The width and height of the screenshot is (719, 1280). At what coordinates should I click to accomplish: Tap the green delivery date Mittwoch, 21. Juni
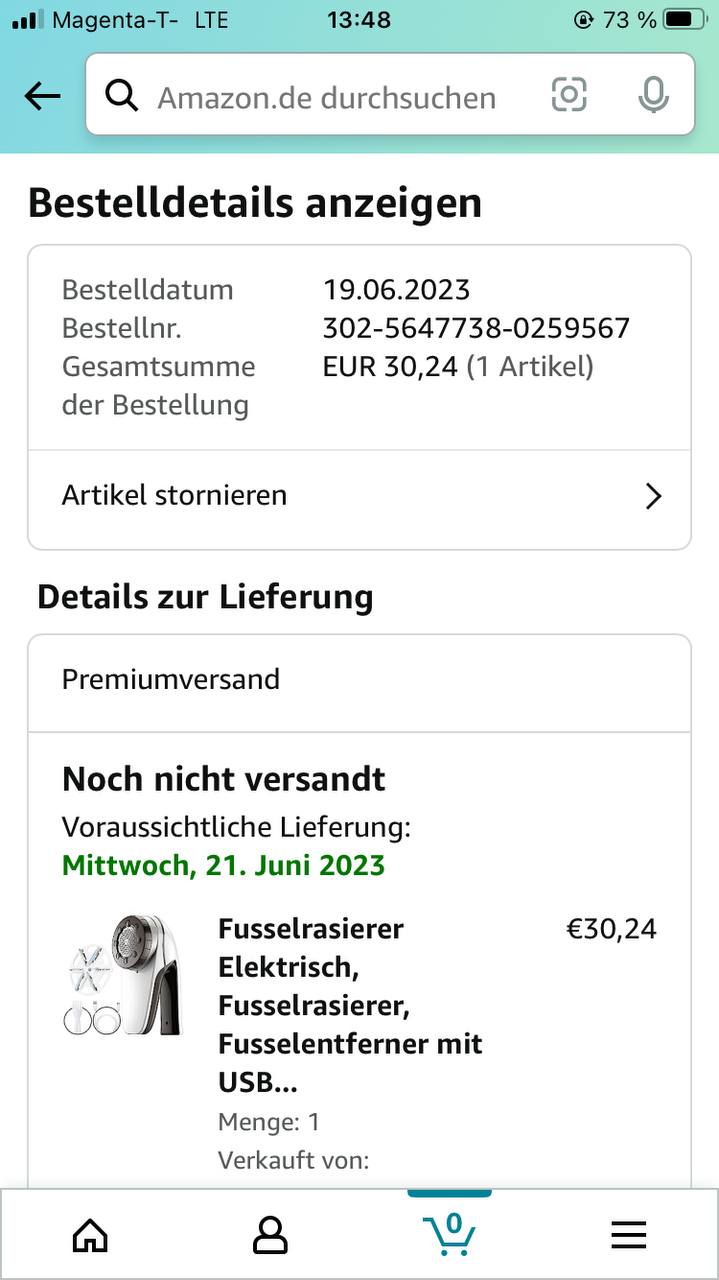pyautogui.click(x=223, y=865)
